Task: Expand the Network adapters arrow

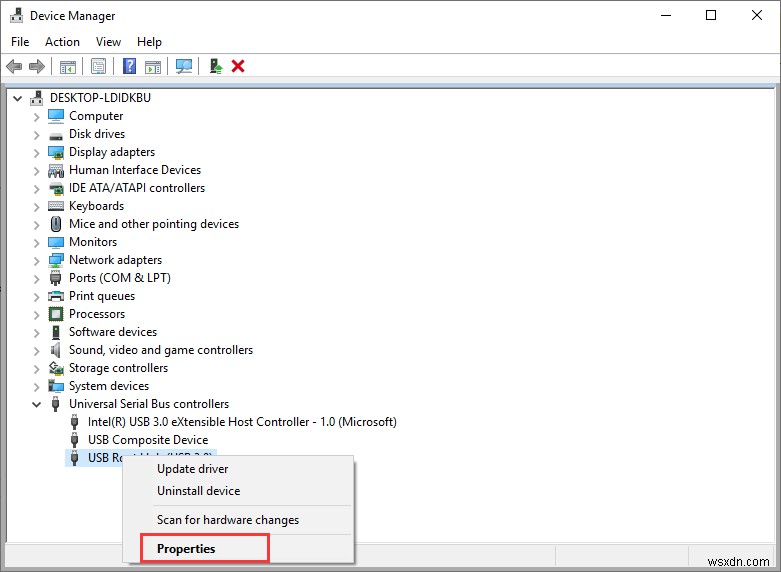Action: 36,261
